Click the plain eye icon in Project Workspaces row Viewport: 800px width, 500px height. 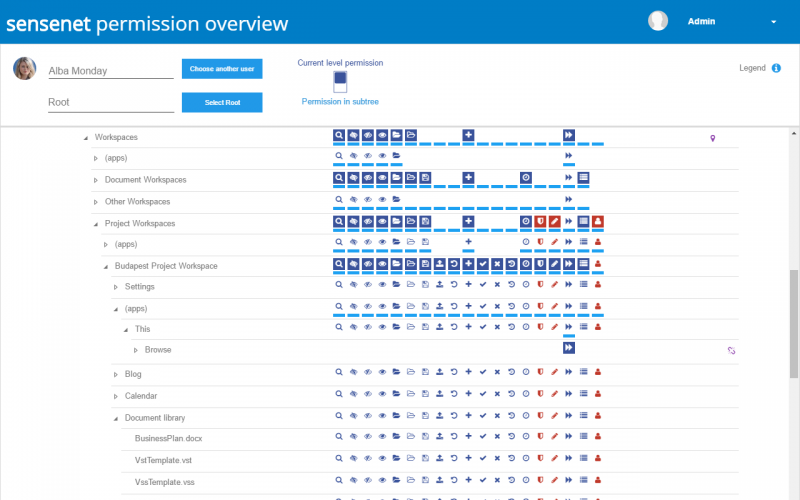[382, 221]
